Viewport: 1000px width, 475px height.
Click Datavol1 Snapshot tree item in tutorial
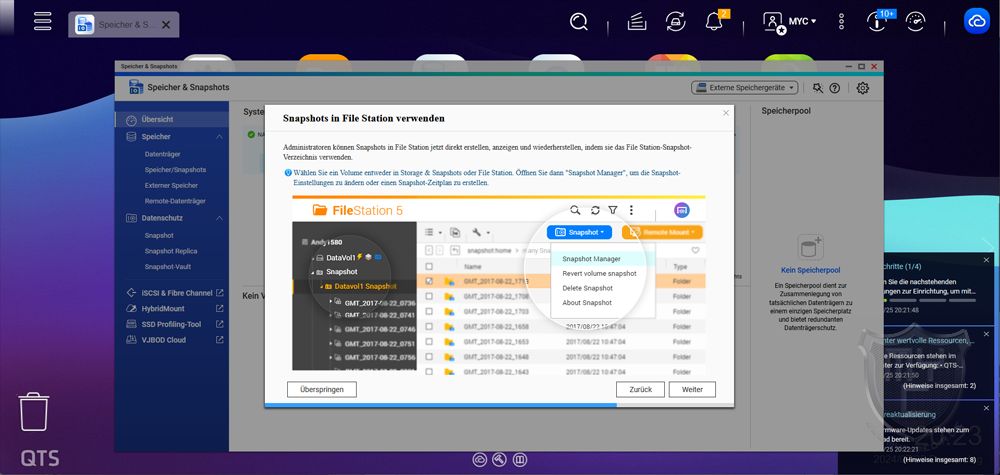pos(365,286)
